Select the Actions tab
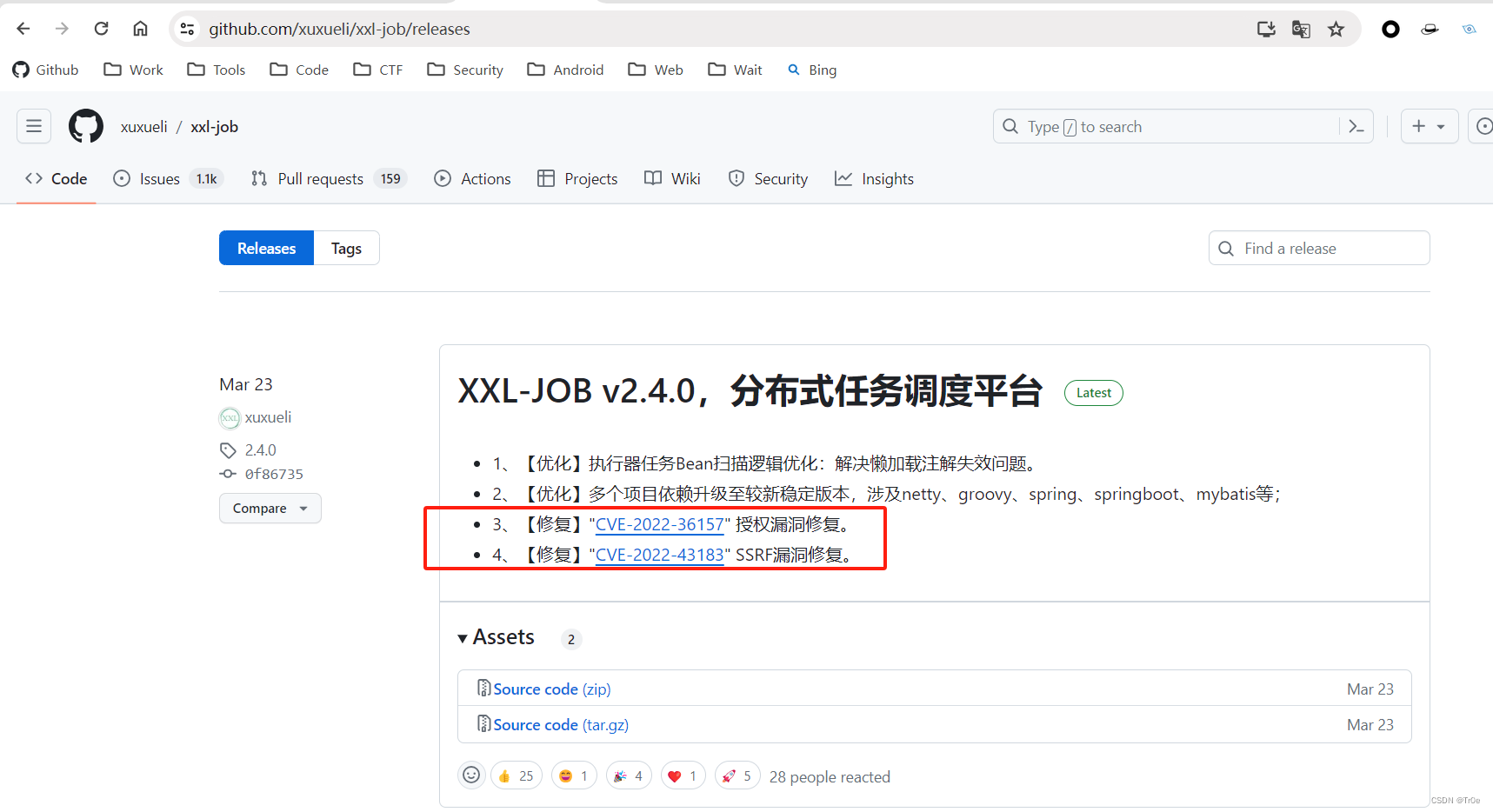 pyautogui.click(x=472, y=178)
